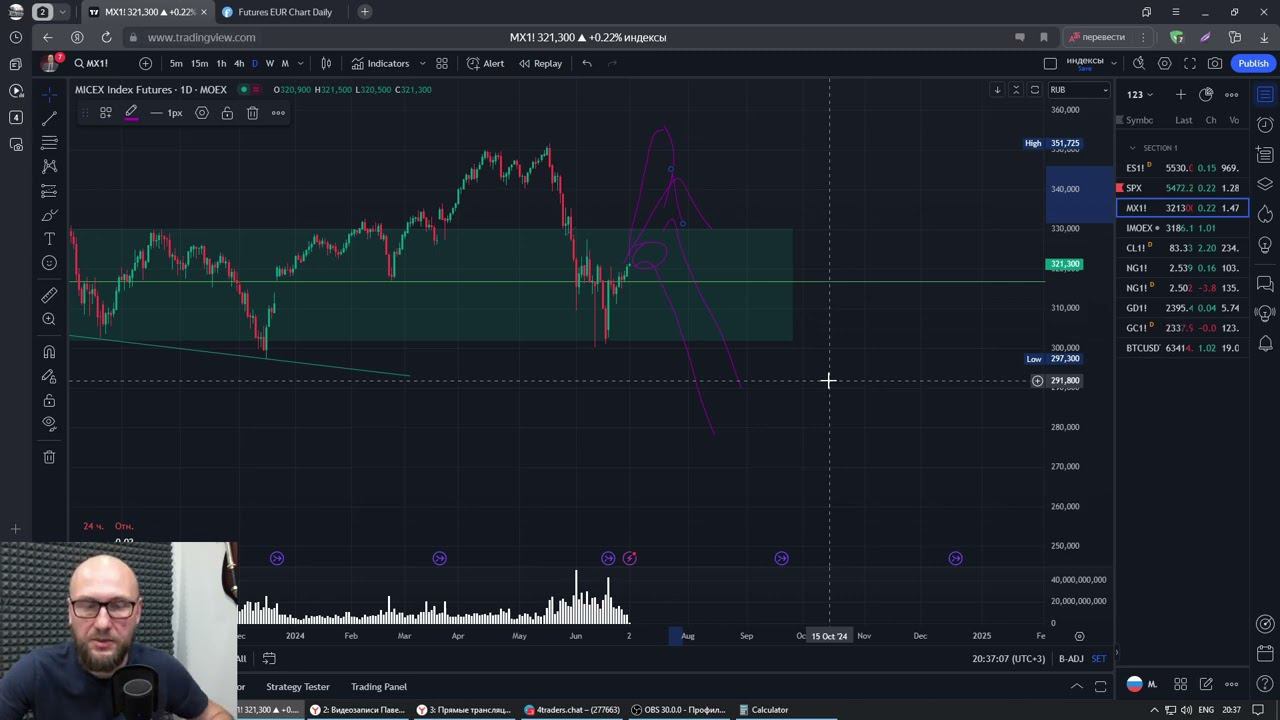Screen dimensions: 1280x720
Task: Open more options in floating drawing toolbar
Action: coord(278,113)
